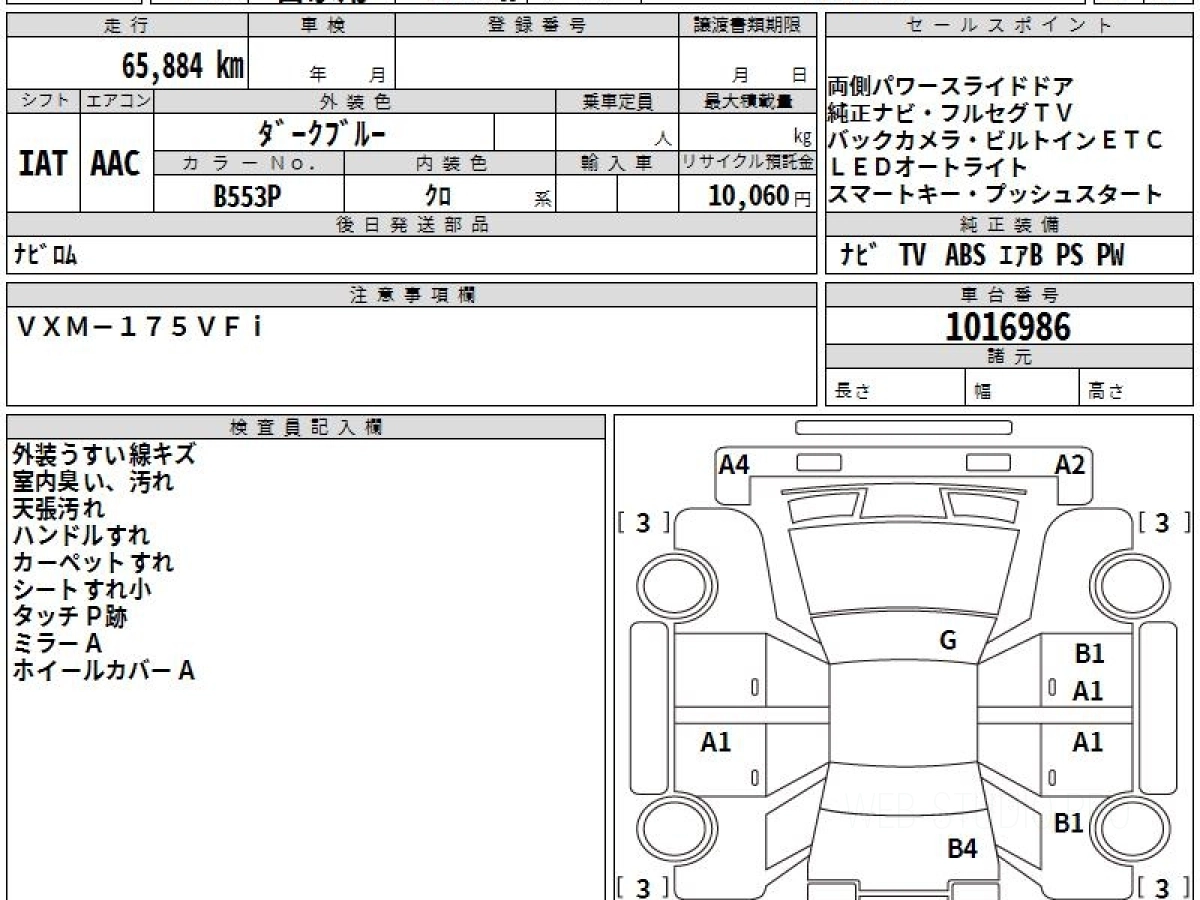Image resolution: width=1200 pixels, height=900 pixels.
Task: Click the G mark on the windshield
Action: click(x=948, y=641)
